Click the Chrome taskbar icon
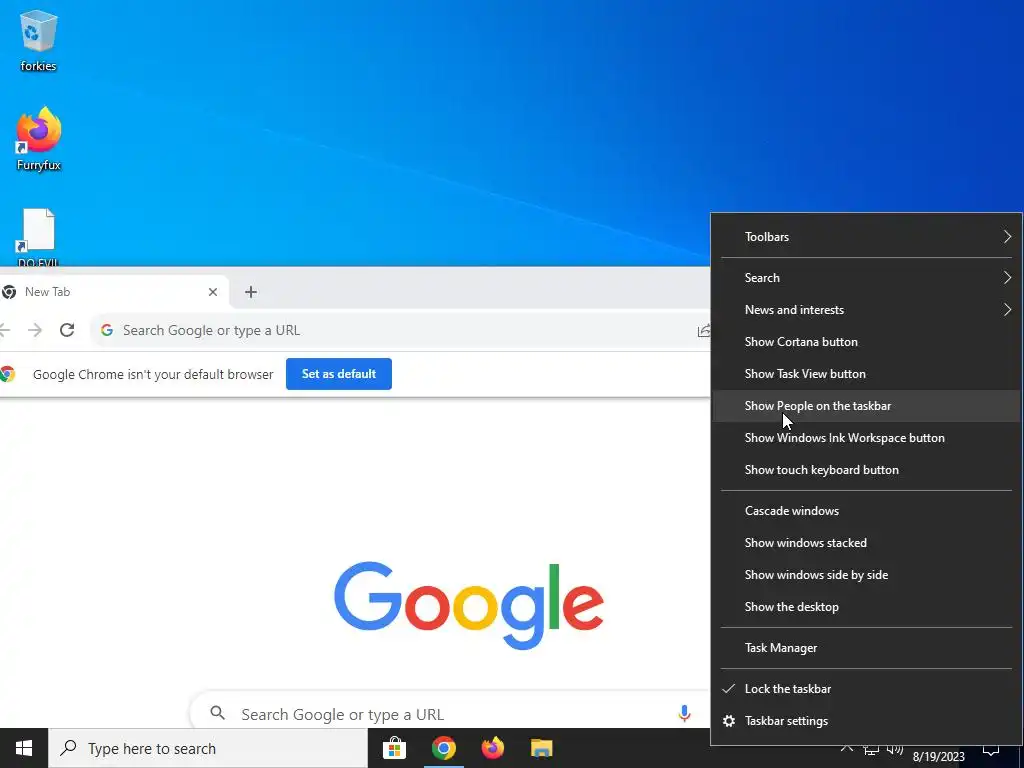The height and width of the screenshot is (768, 1024). click(443, 748)
